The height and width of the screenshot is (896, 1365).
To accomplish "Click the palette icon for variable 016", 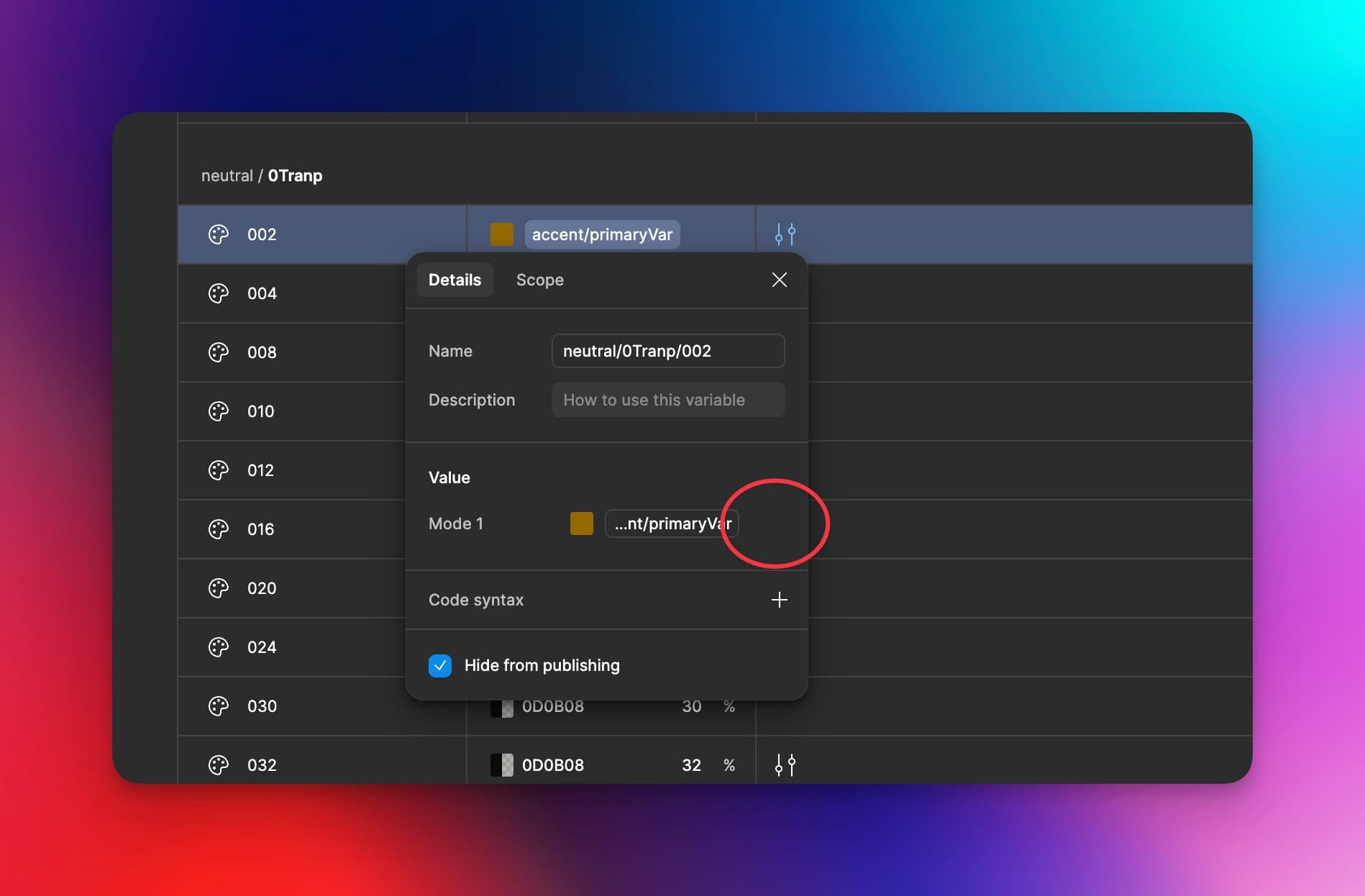I will tap(219, 529).
